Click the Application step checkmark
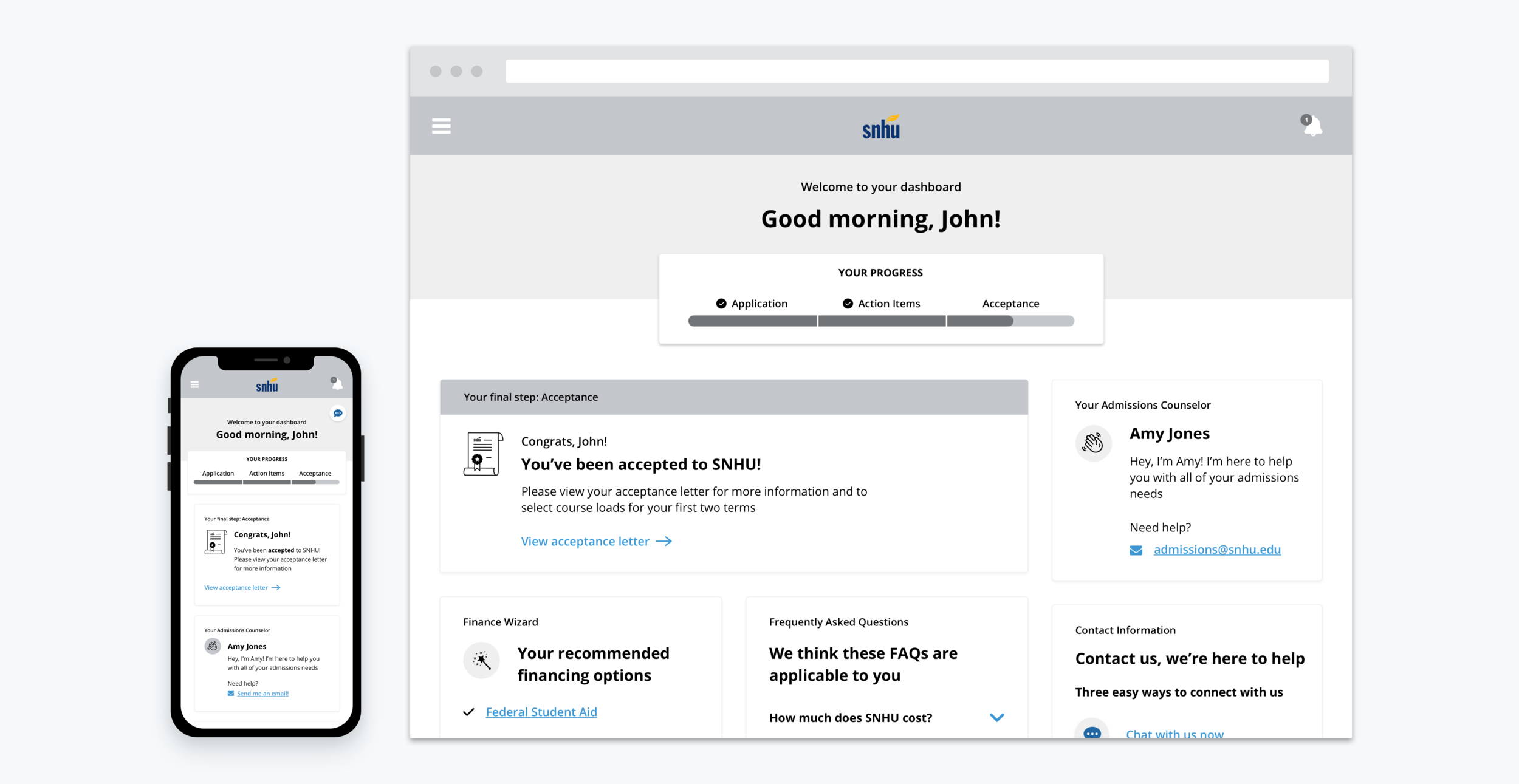 click(x=721, y=303)
